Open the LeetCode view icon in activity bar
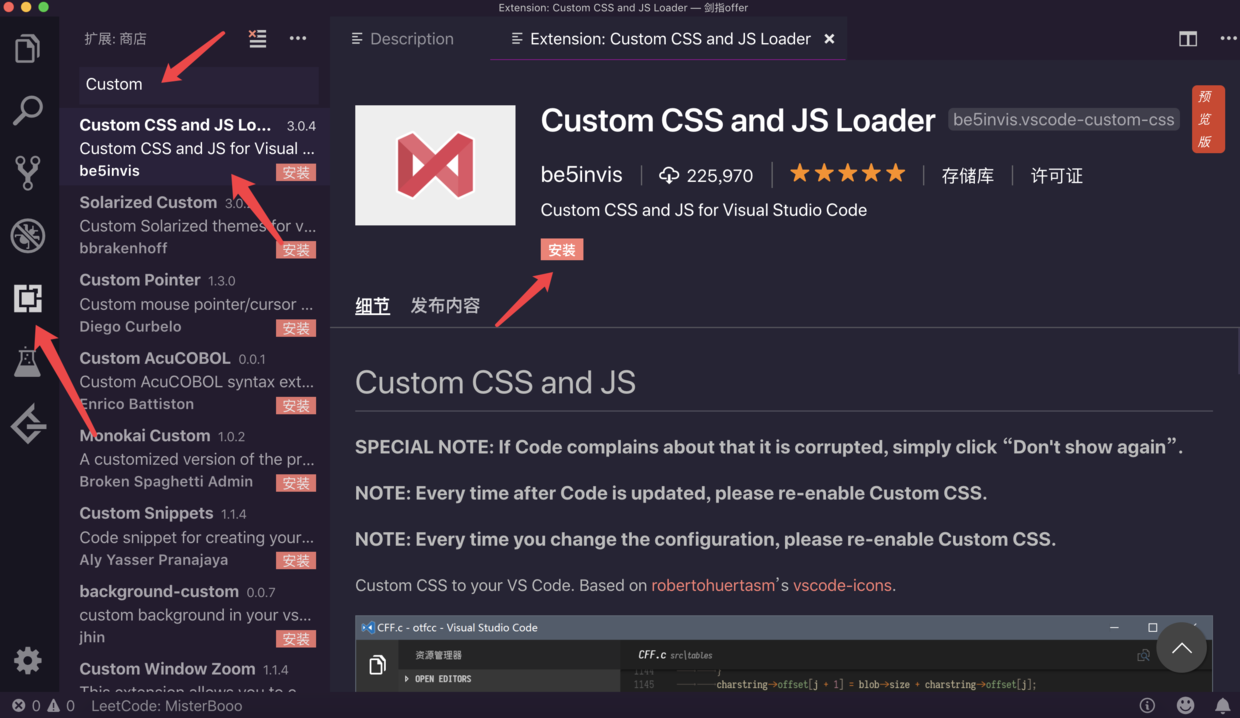The width and height of the screenshot is (1240, 718). point(28,425)
